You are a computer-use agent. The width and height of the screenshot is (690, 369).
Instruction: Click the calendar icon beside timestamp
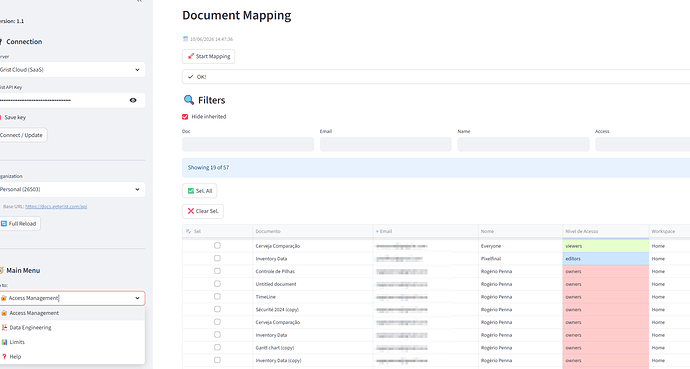click(x=185, y=39)
